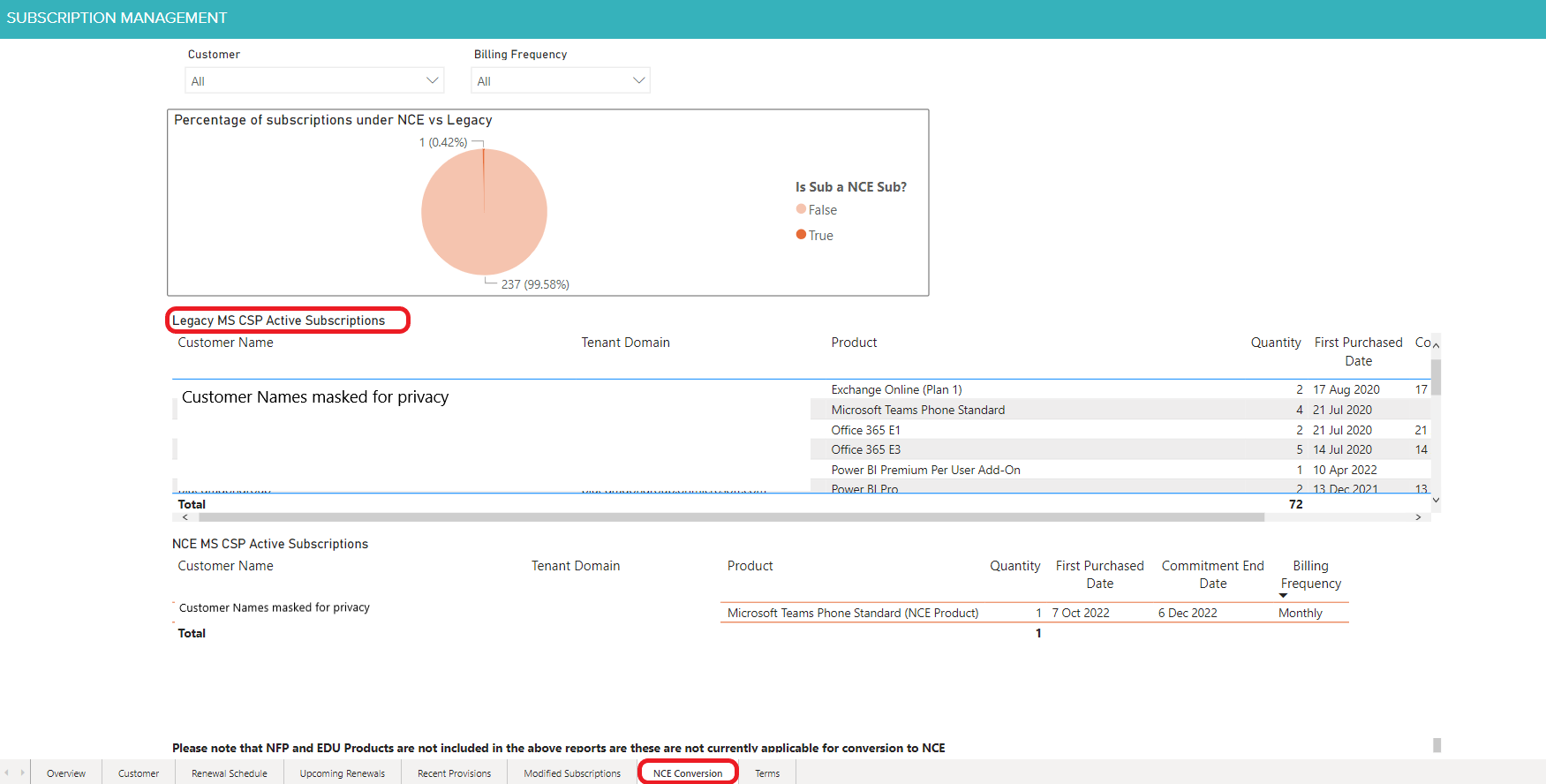Click the 7 Oct 2022 purchase date
Viewport: 1546px width, 784px height.
[1081, 613]
